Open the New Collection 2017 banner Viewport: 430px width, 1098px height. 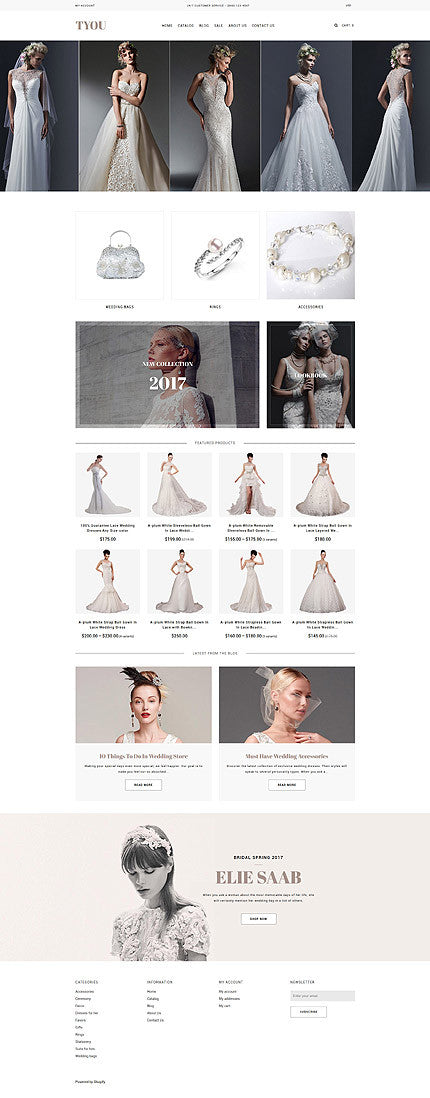[167, 375]
